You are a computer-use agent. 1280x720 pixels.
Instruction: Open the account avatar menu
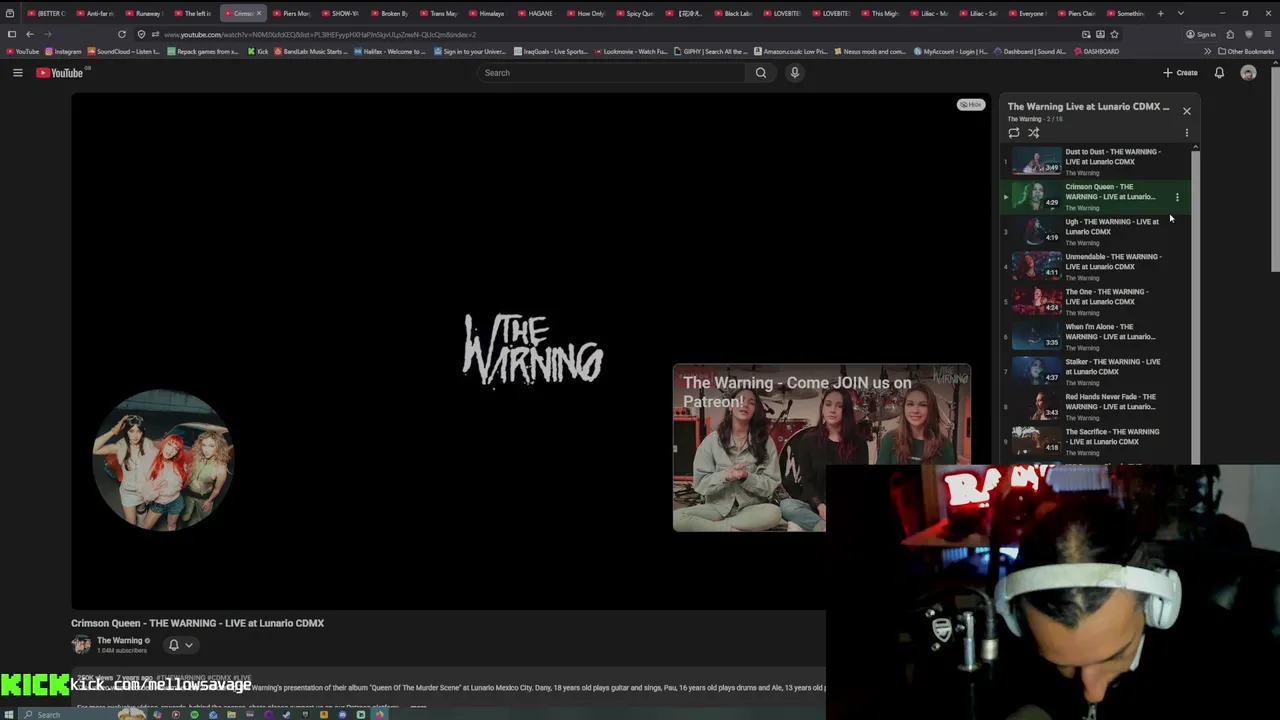point(1248,72)
